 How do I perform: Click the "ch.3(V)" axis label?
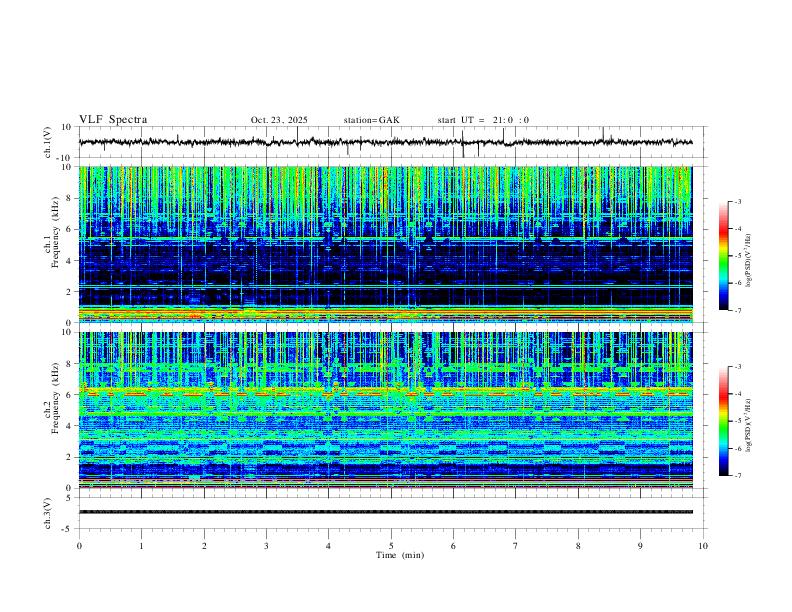coord(49,514)
